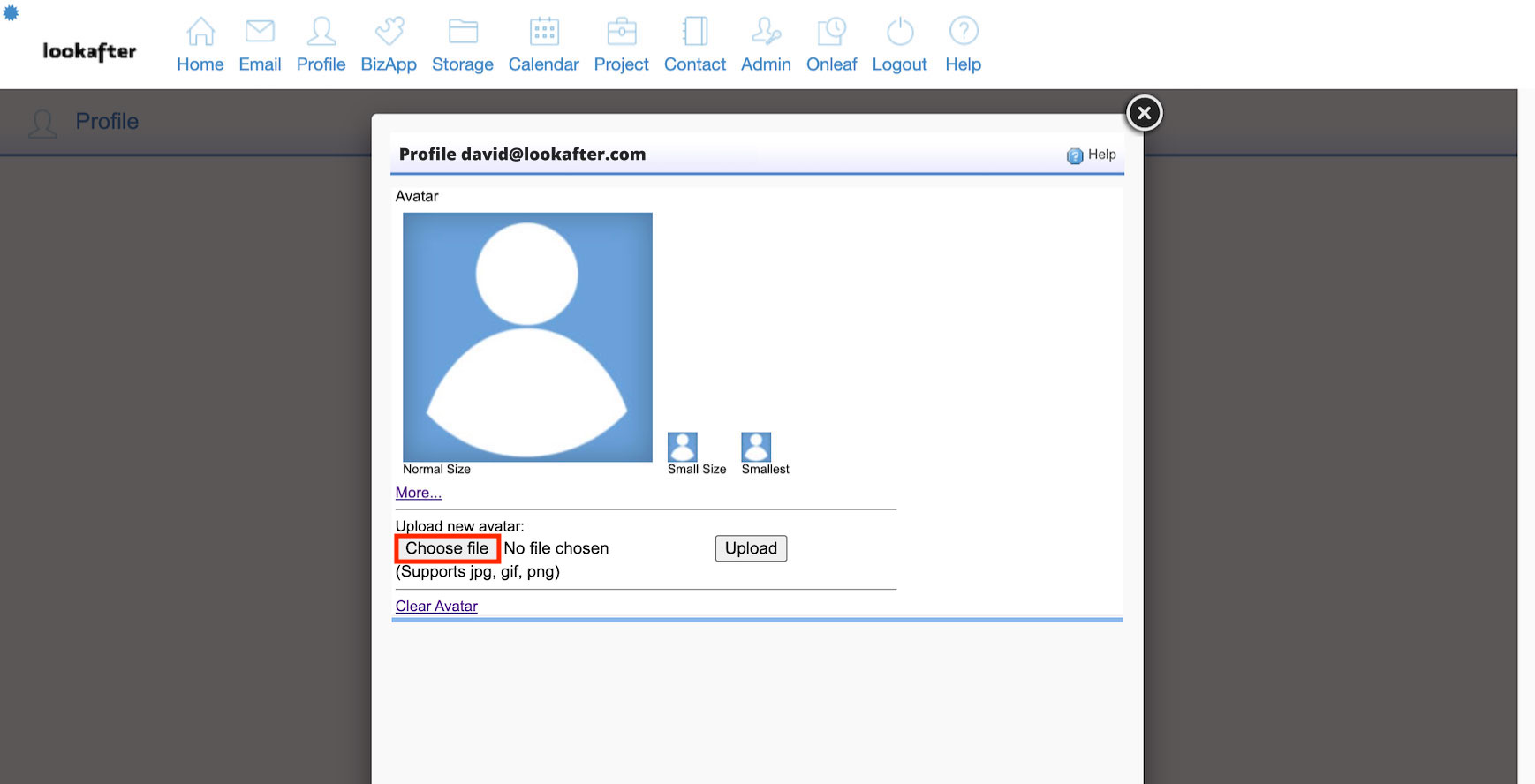Image resolution: width=1535 pixels, height=784 pixels.
Task: Open the Project briefcase icon
Action: 622,32
